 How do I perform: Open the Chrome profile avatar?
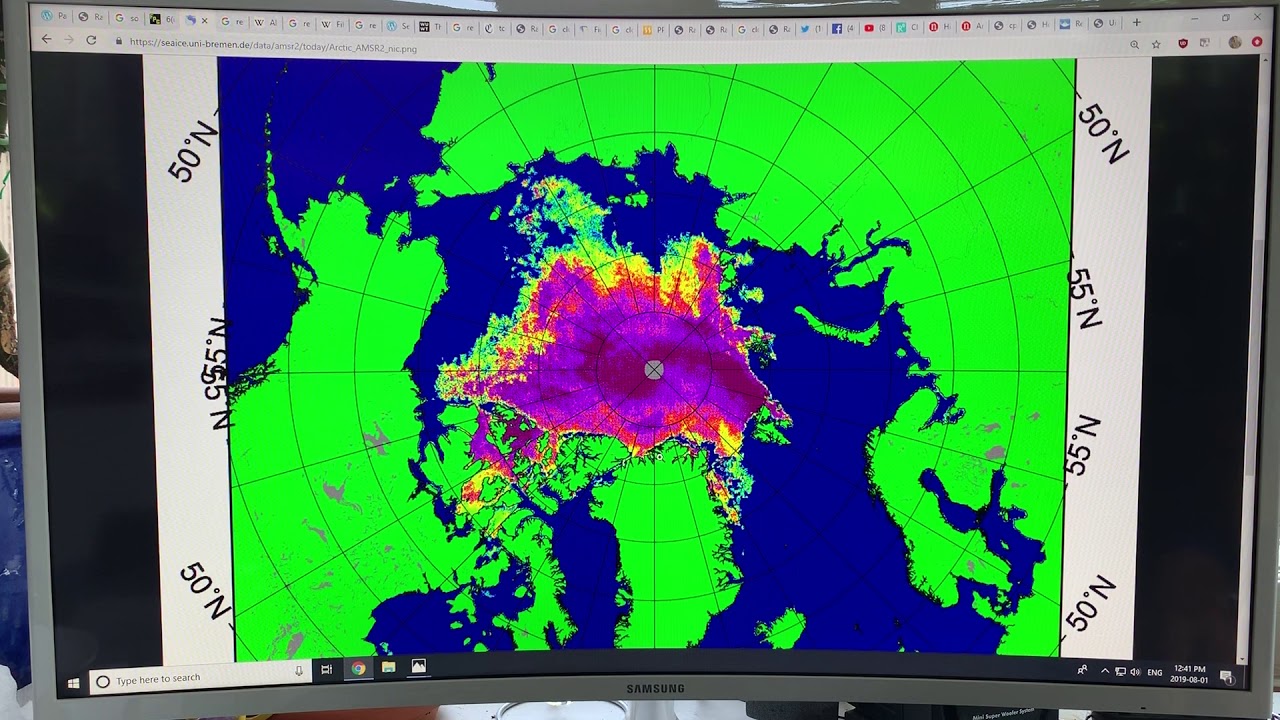point(1235,42)
